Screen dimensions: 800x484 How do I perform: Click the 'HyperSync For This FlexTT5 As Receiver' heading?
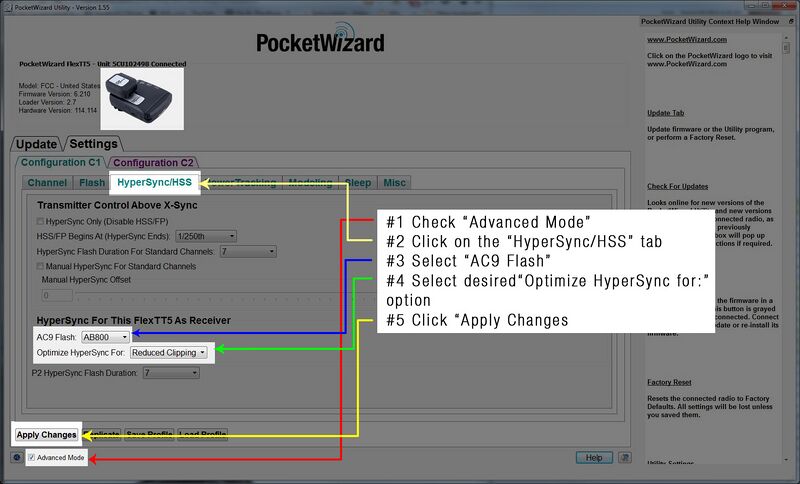pyautogui.click(x=134, y=320)
